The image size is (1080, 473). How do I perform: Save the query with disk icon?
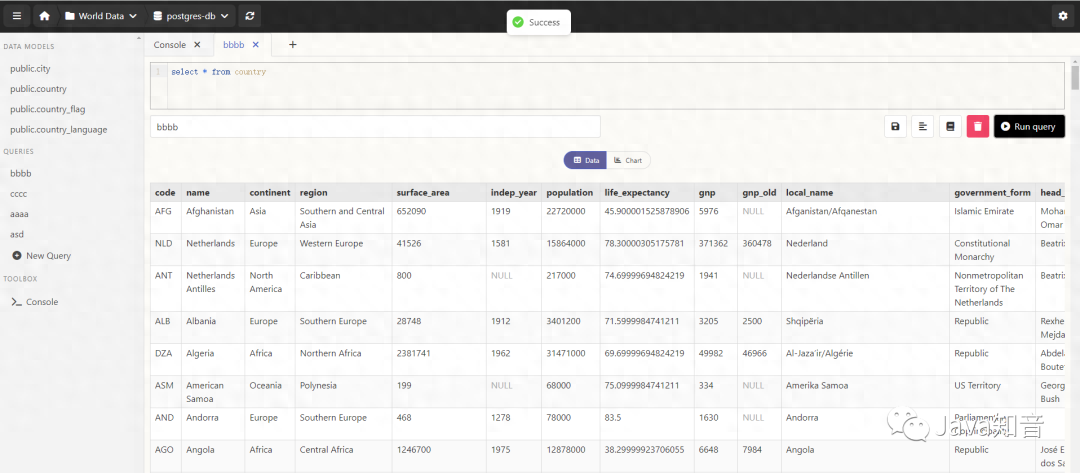tap(895, 127)
